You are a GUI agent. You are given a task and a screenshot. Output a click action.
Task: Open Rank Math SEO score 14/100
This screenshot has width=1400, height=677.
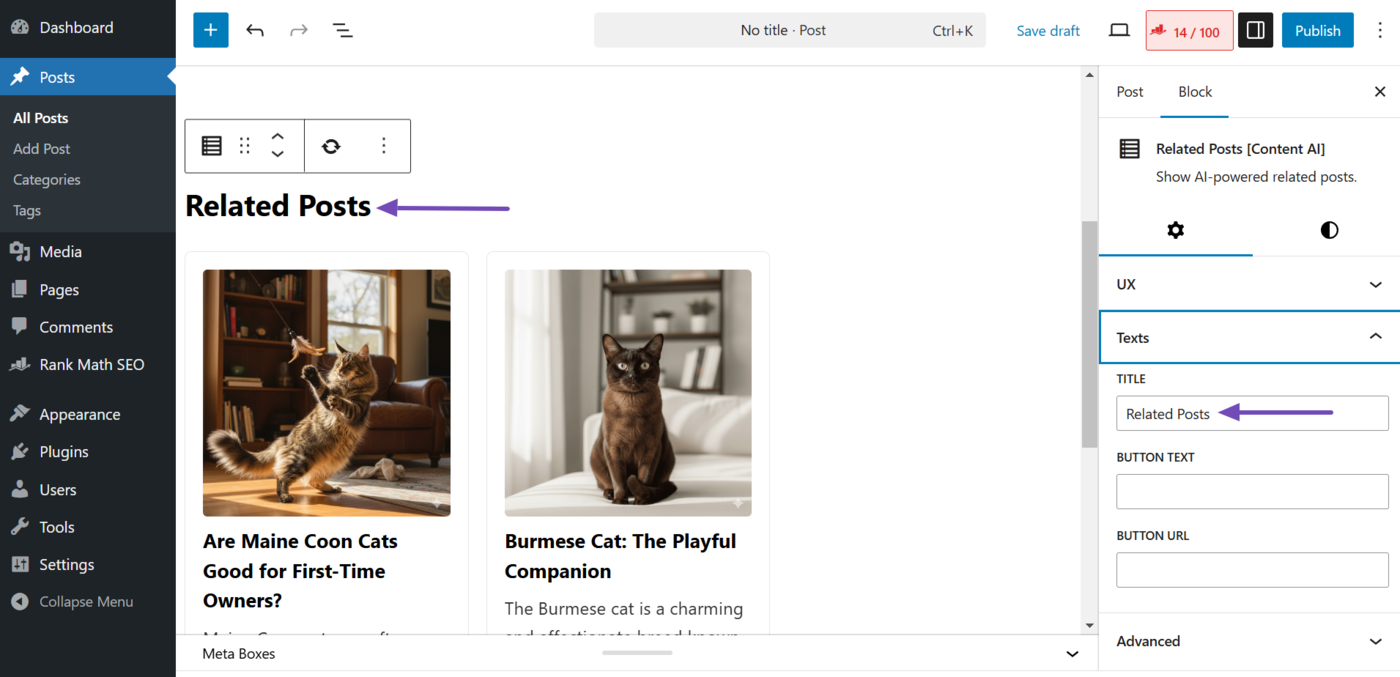pyautogui.click(x=1188, y=31)
